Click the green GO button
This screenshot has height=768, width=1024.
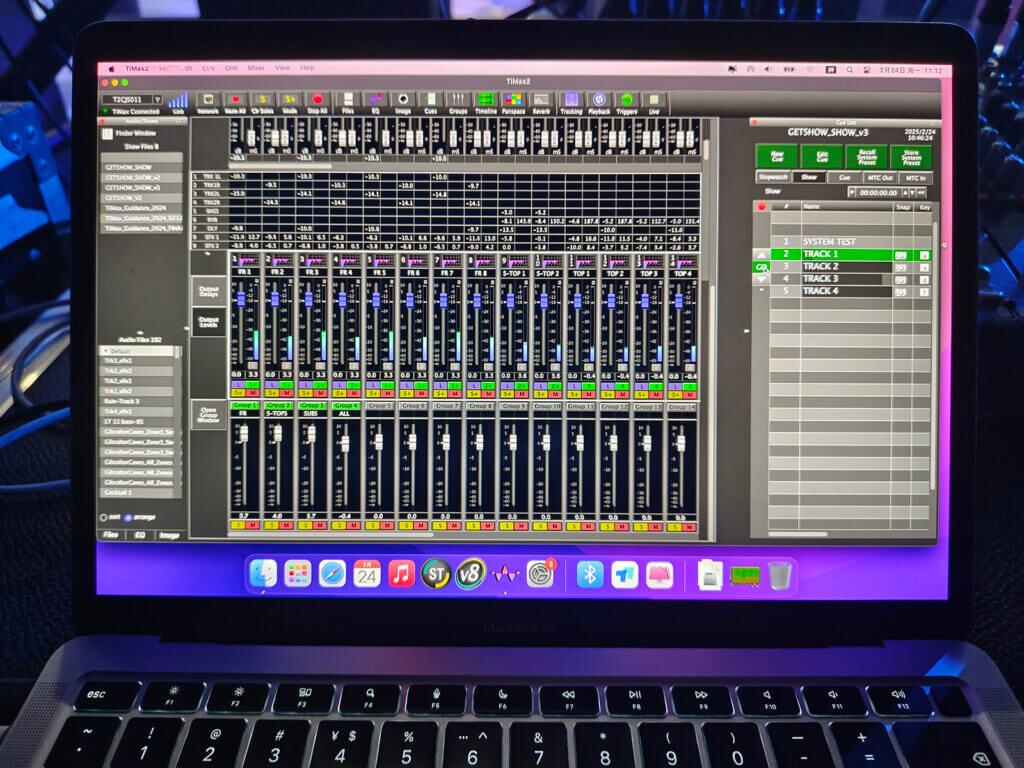761,267
